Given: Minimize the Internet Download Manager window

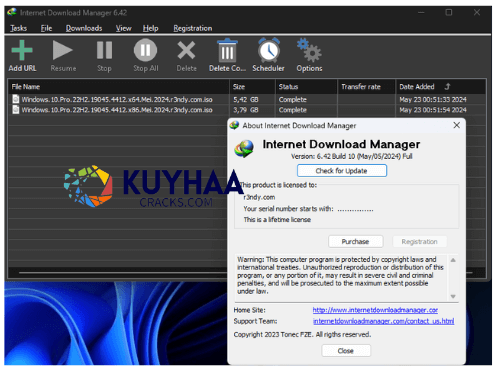Looking at the screenshot, I should [x=421, y=13].
